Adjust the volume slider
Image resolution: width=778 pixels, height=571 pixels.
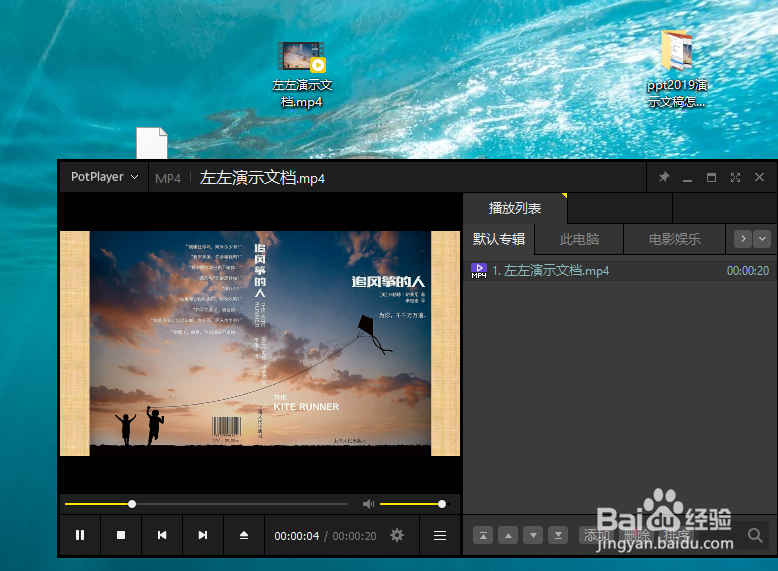413,504
